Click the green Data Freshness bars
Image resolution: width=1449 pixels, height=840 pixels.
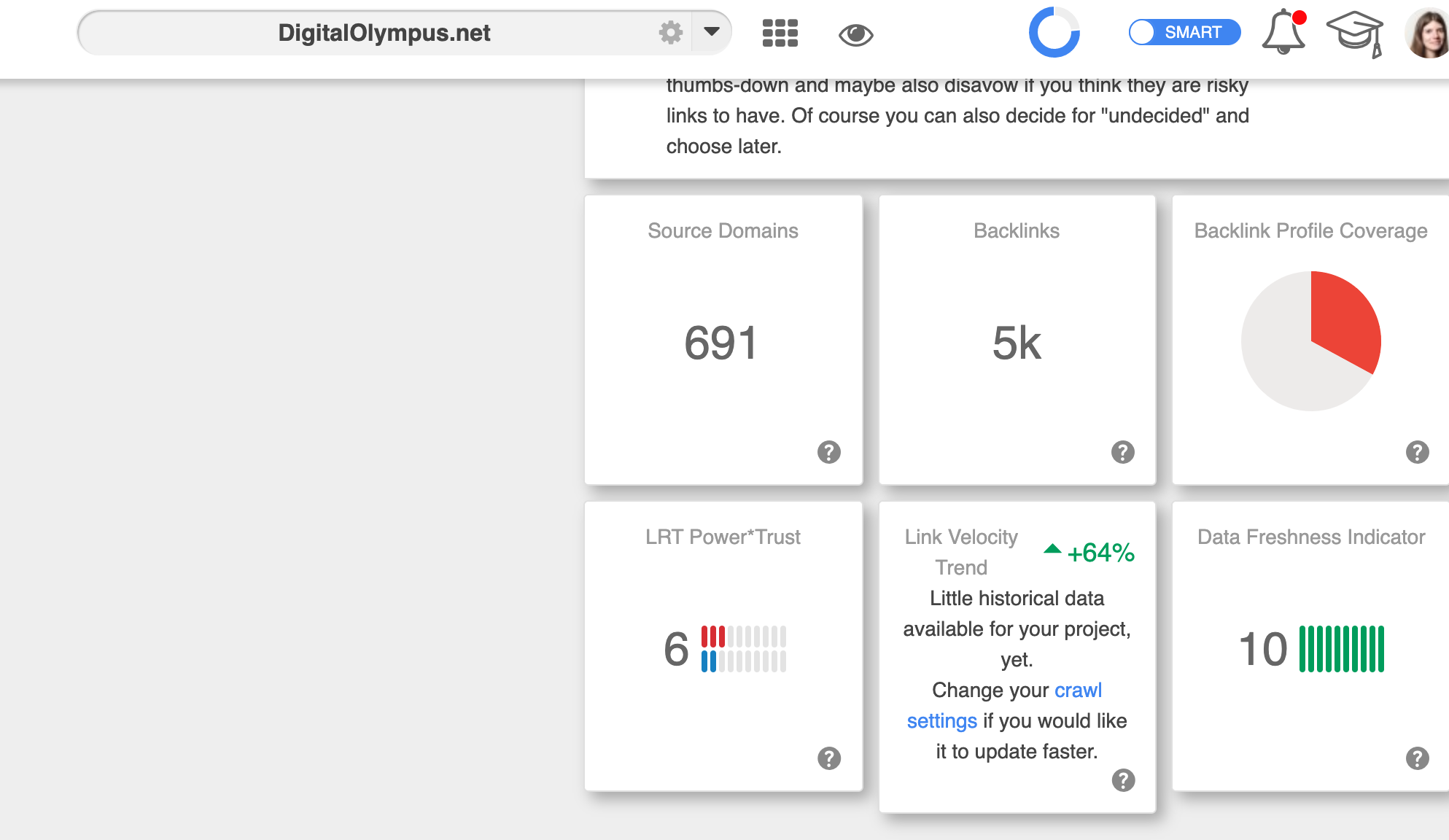pyautogui.click(x=1341, y=649)
